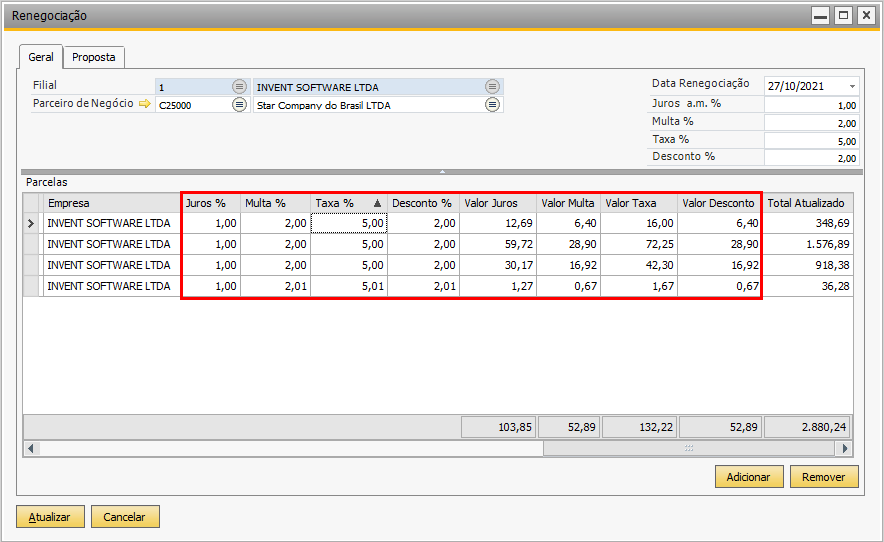Click the Adicionar button

coord(749,477)
